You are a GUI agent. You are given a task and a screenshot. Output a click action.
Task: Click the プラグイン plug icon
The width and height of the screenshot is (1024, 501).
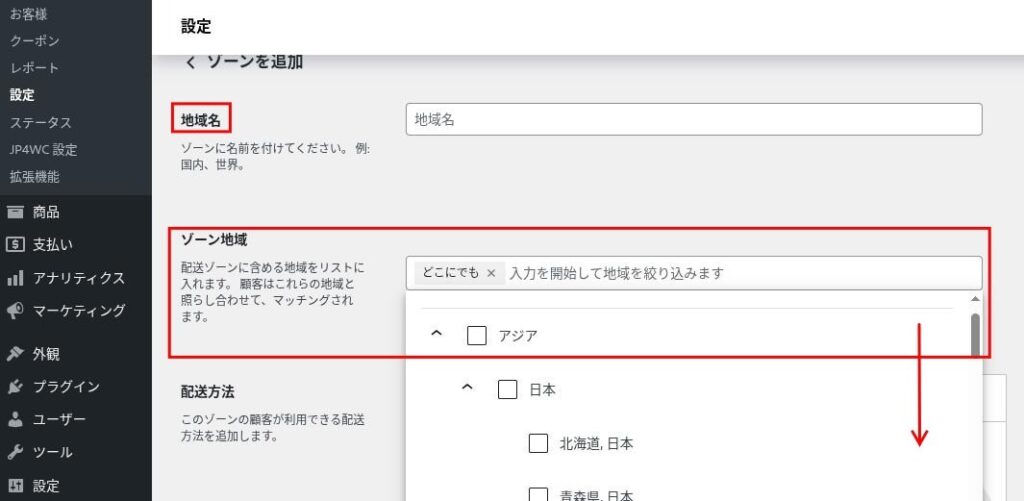[15, 386]
